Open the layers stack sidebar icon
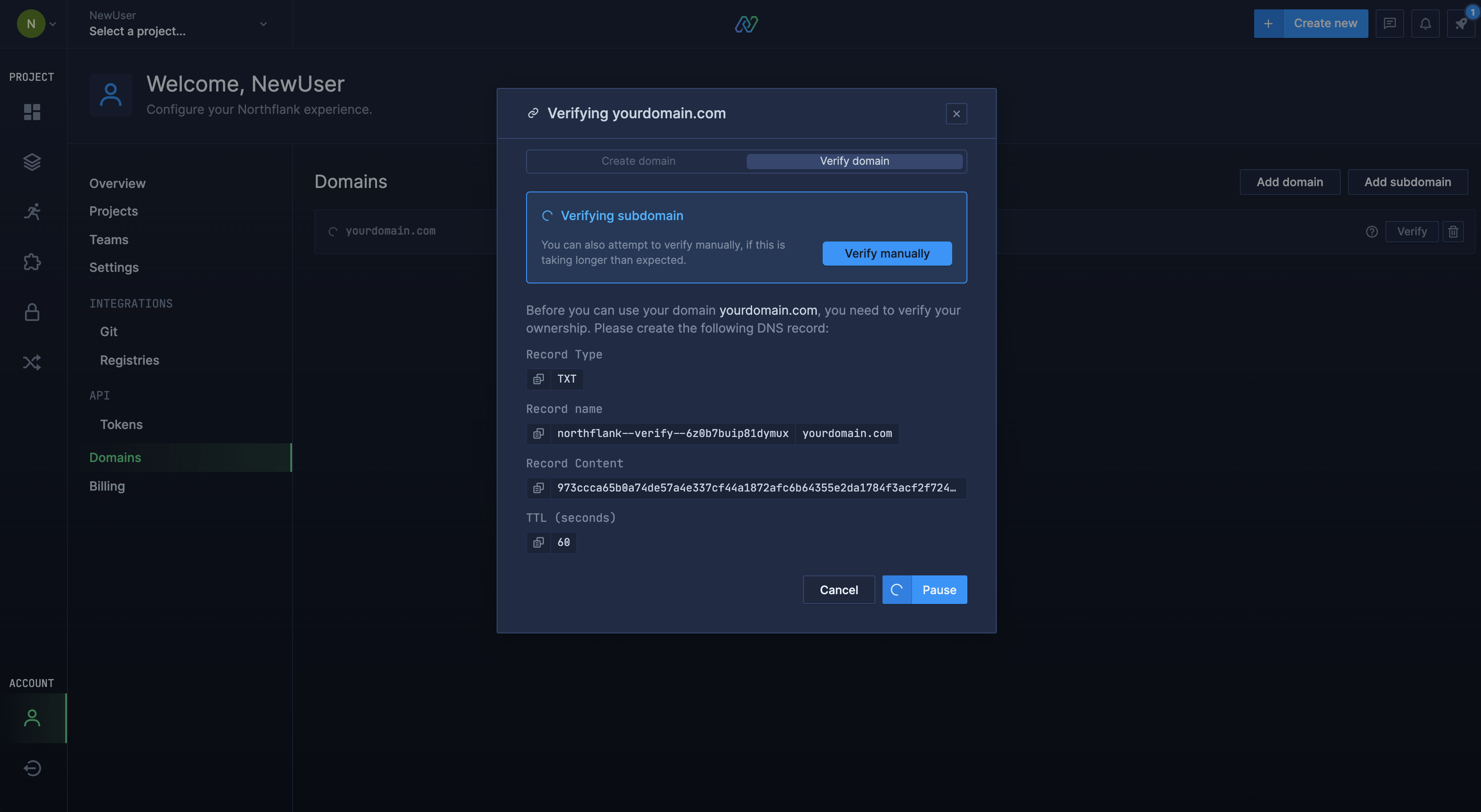1481x812 pixels. 32,162
